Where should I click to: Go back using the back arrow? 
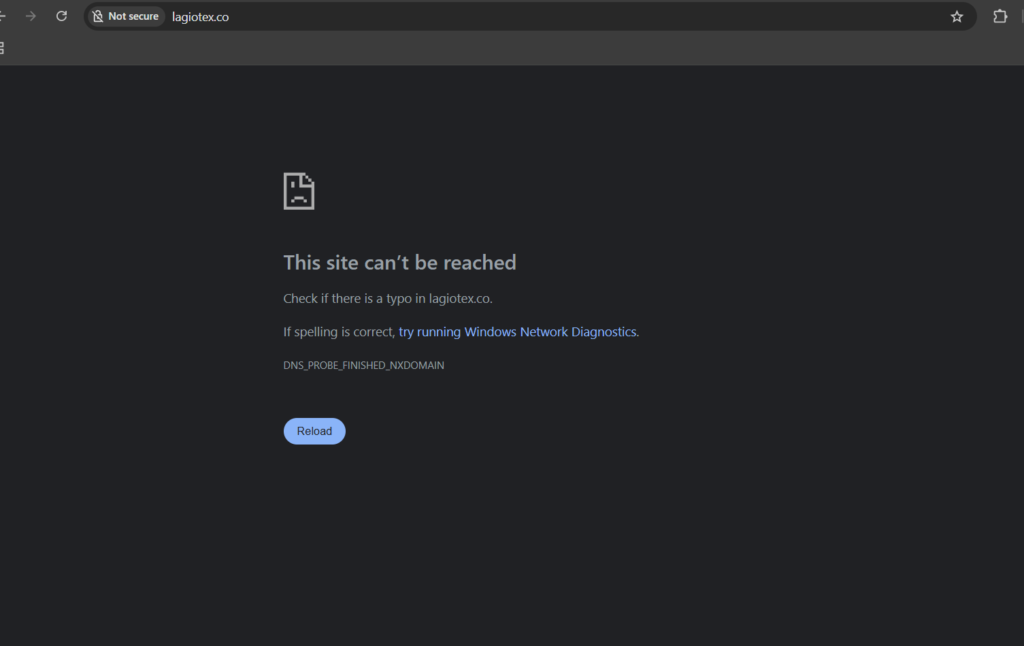[3, 16]
